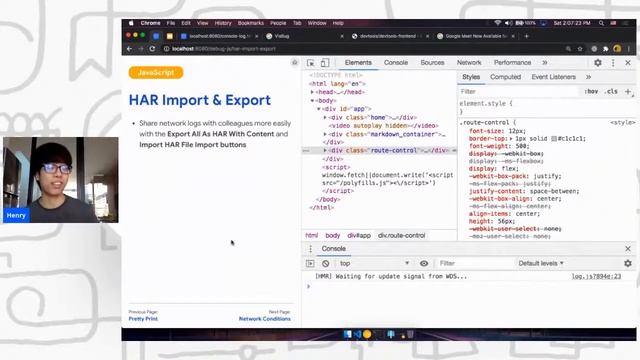
Task: Open the top JavaScript context dropdown
Action: [374, 263]
